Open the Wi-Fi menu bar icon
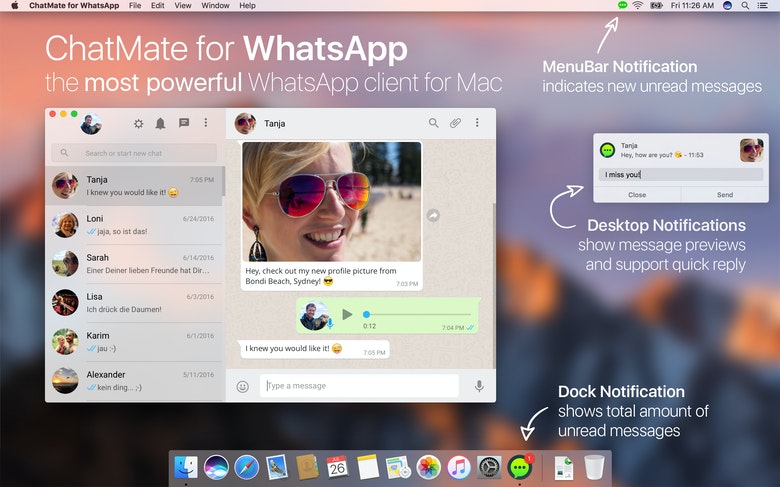The image size is (780, 487). 638,5
